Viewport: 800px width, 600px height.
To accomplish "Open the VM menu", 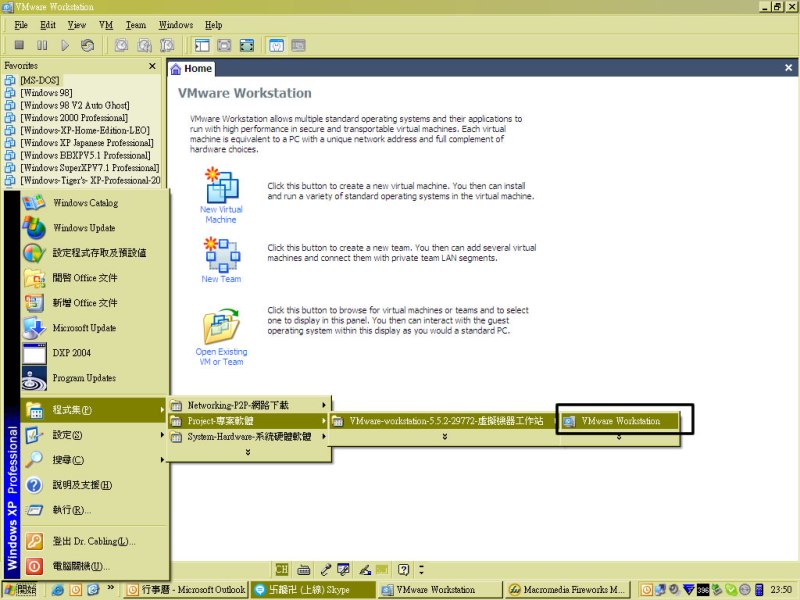I will (x=106, y=24).
